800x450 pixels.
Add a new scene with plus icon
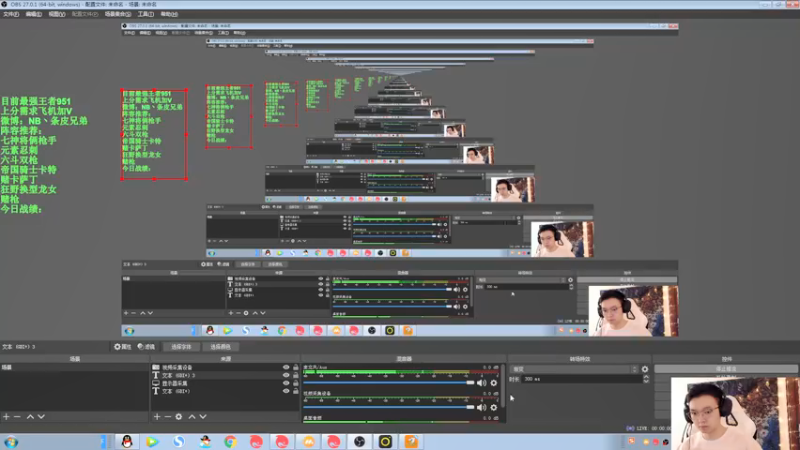pyautogui.click(x=6, y=417)
